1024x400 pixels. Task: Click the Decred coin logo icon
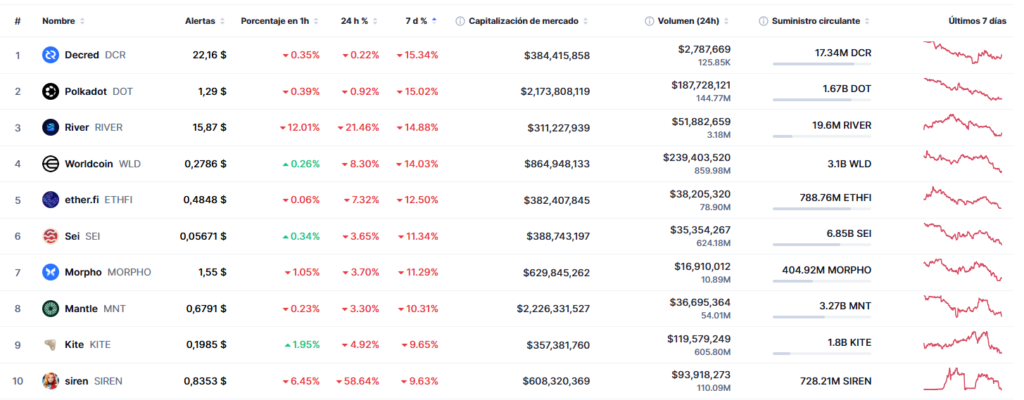click(50, 55)
